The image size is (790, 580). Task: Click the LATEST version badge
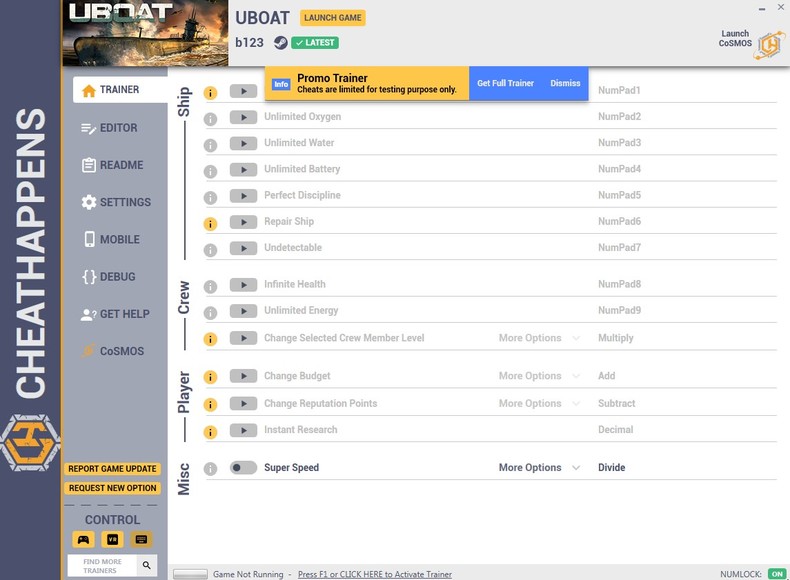click(315, 43)
